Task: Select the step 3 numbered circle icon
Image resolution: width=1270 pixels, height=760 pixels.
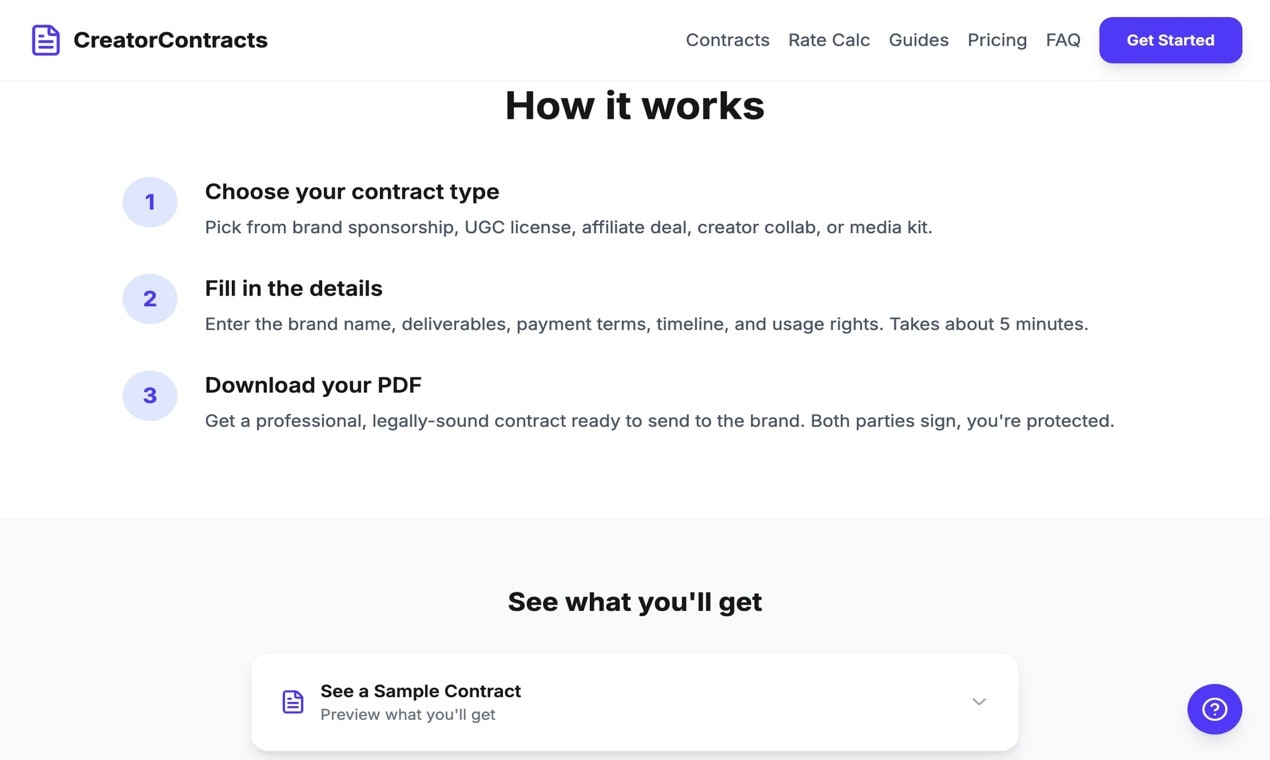Action: coord(149,396)
